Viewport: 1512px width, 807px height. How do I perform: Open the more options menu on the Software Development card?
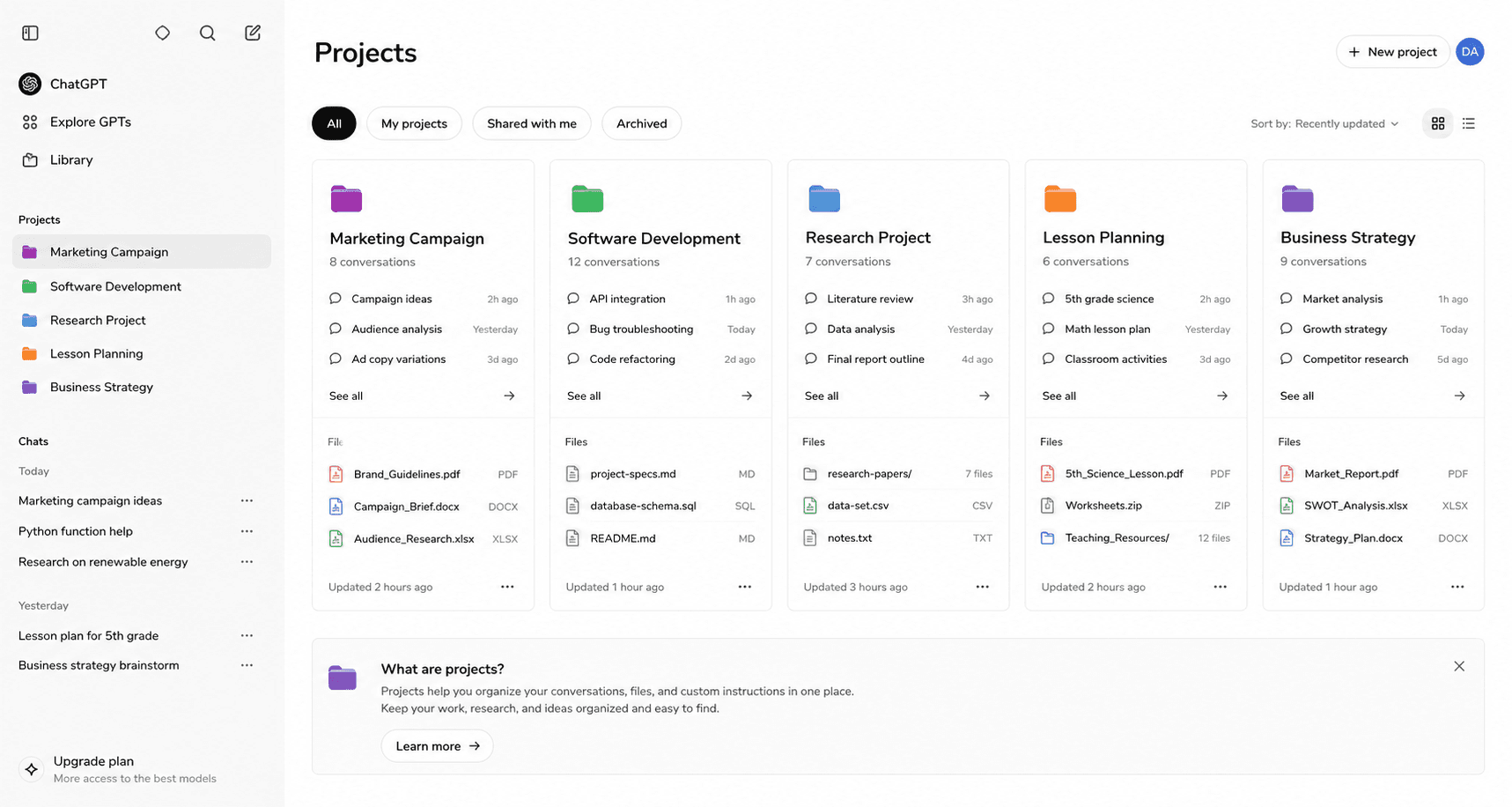(x=745, y=587)
